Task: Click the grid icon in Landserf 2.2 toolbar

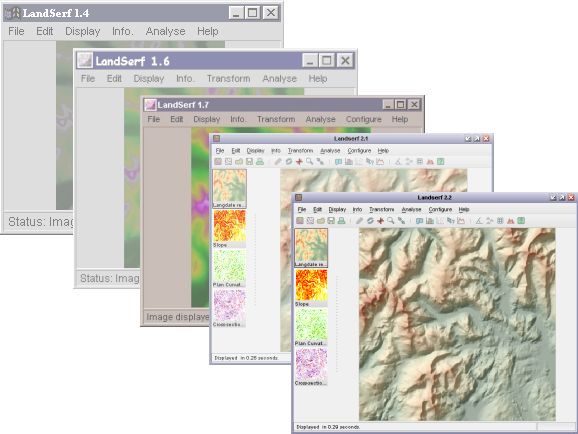Action: 500,221
